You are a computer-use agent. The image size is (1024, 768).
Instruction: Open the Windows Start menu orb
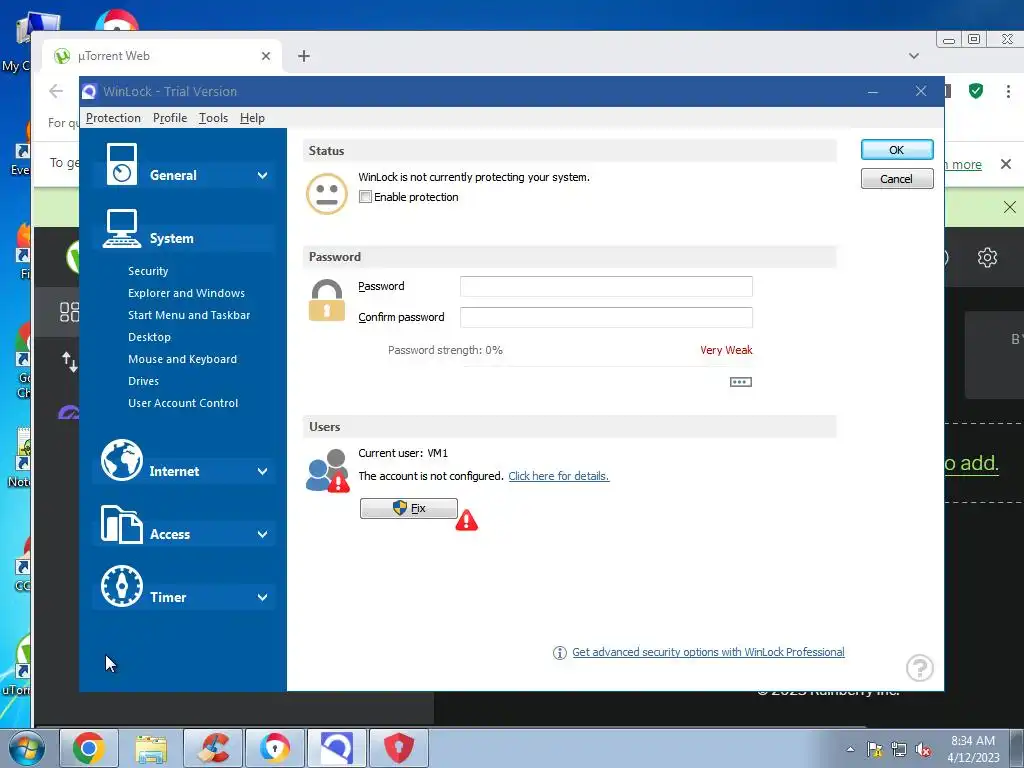coord(27,748)
